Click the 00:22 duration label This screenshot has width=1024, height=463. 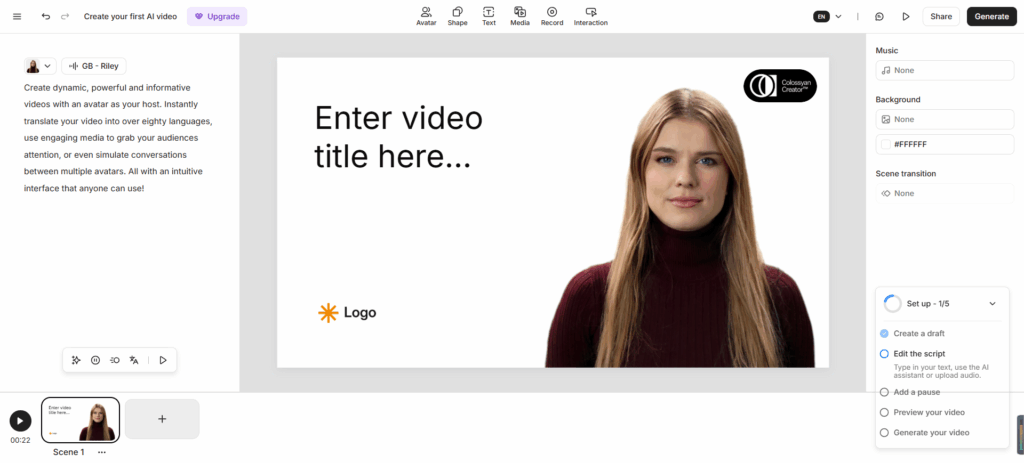pyautogui.click(x=20, y=440)
